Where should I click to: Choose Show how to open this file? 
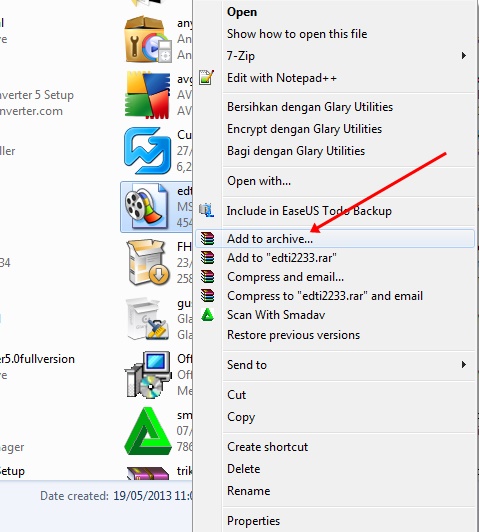297,34
